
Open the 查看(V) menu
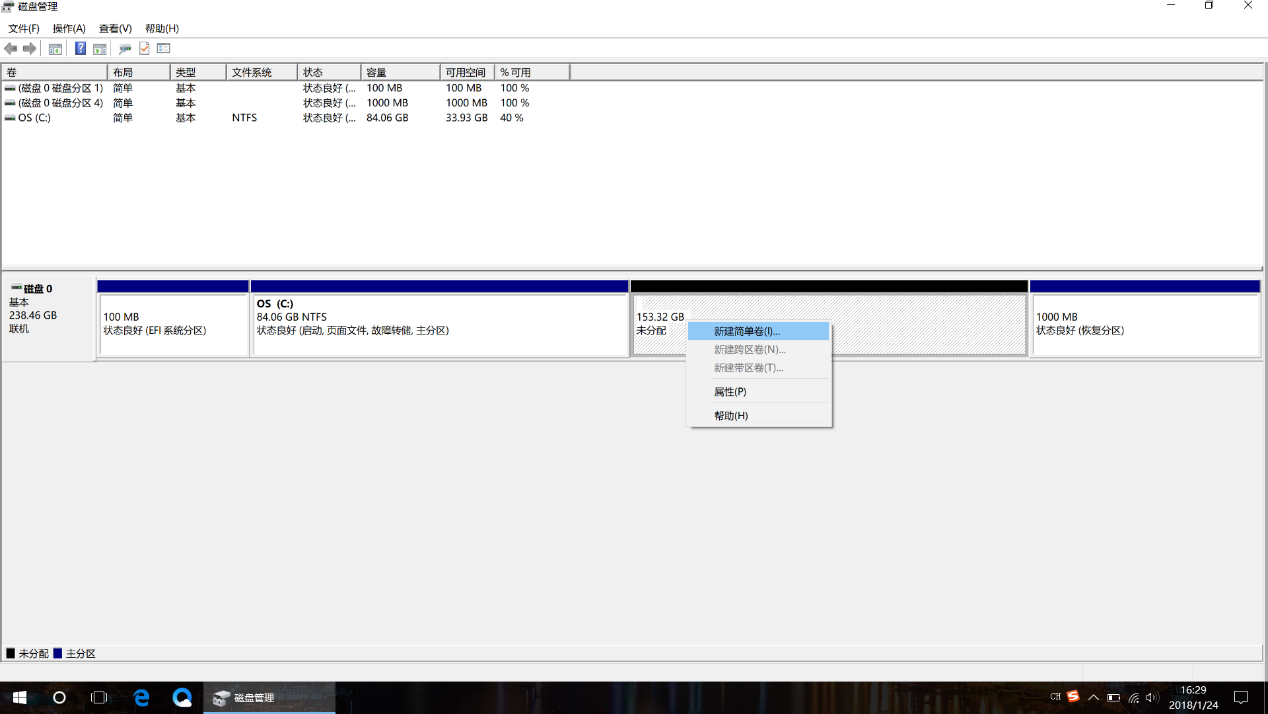tap(115, 29)
